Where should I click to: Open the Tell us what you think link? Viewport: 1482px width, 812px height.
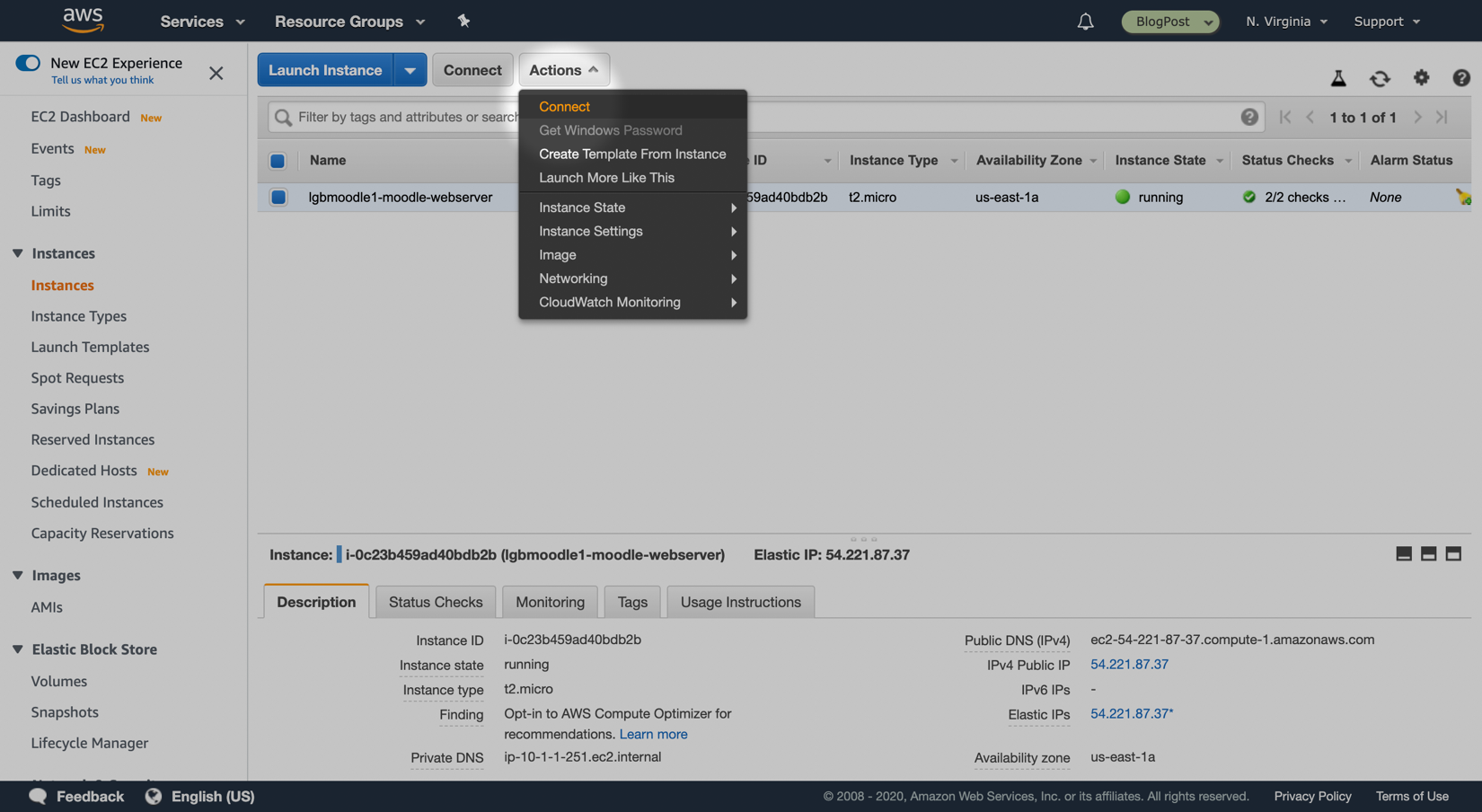pyautogui.click(x=102, y=80)
